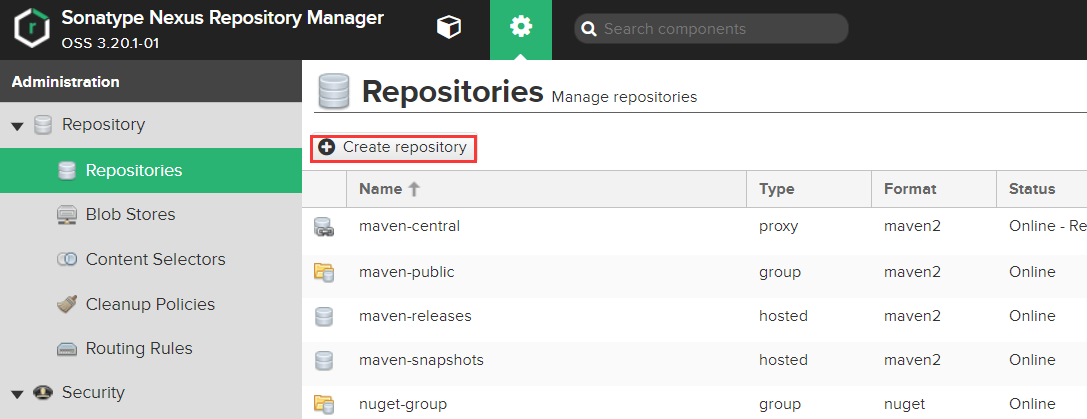Sort by the Type column header

click(x=809, y=189)
